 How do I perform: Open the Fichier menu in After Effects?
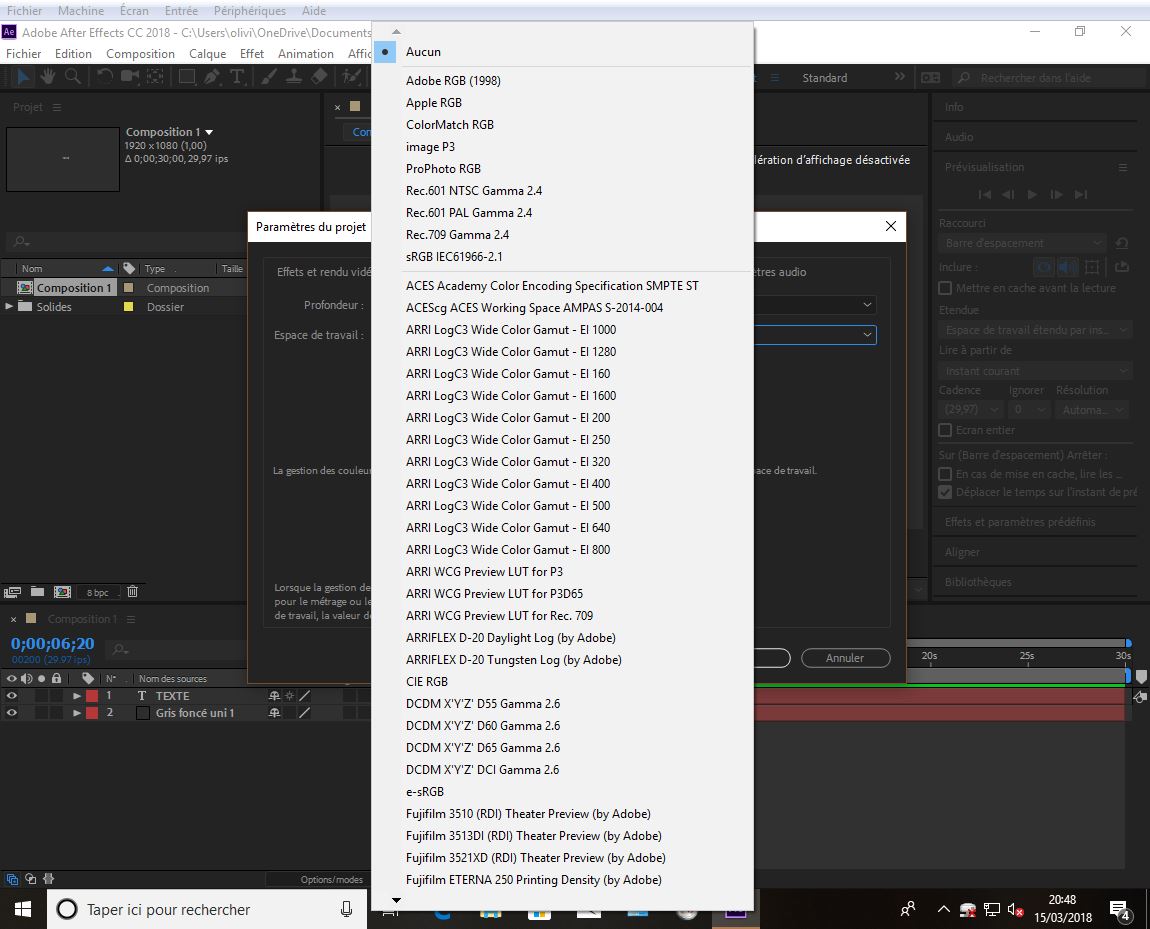pos(23,54)
